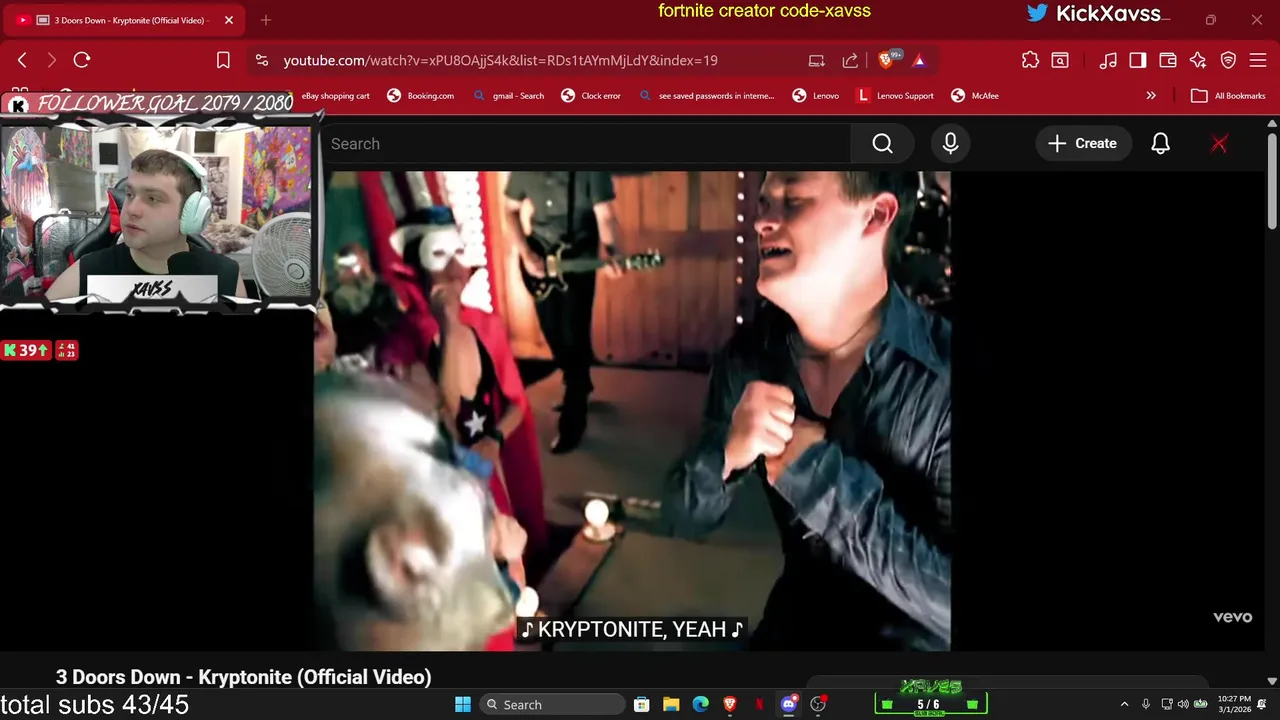Screen dimensions: 1280x720
Task: Open Discord from taskbar
Action: pos(789,705)
